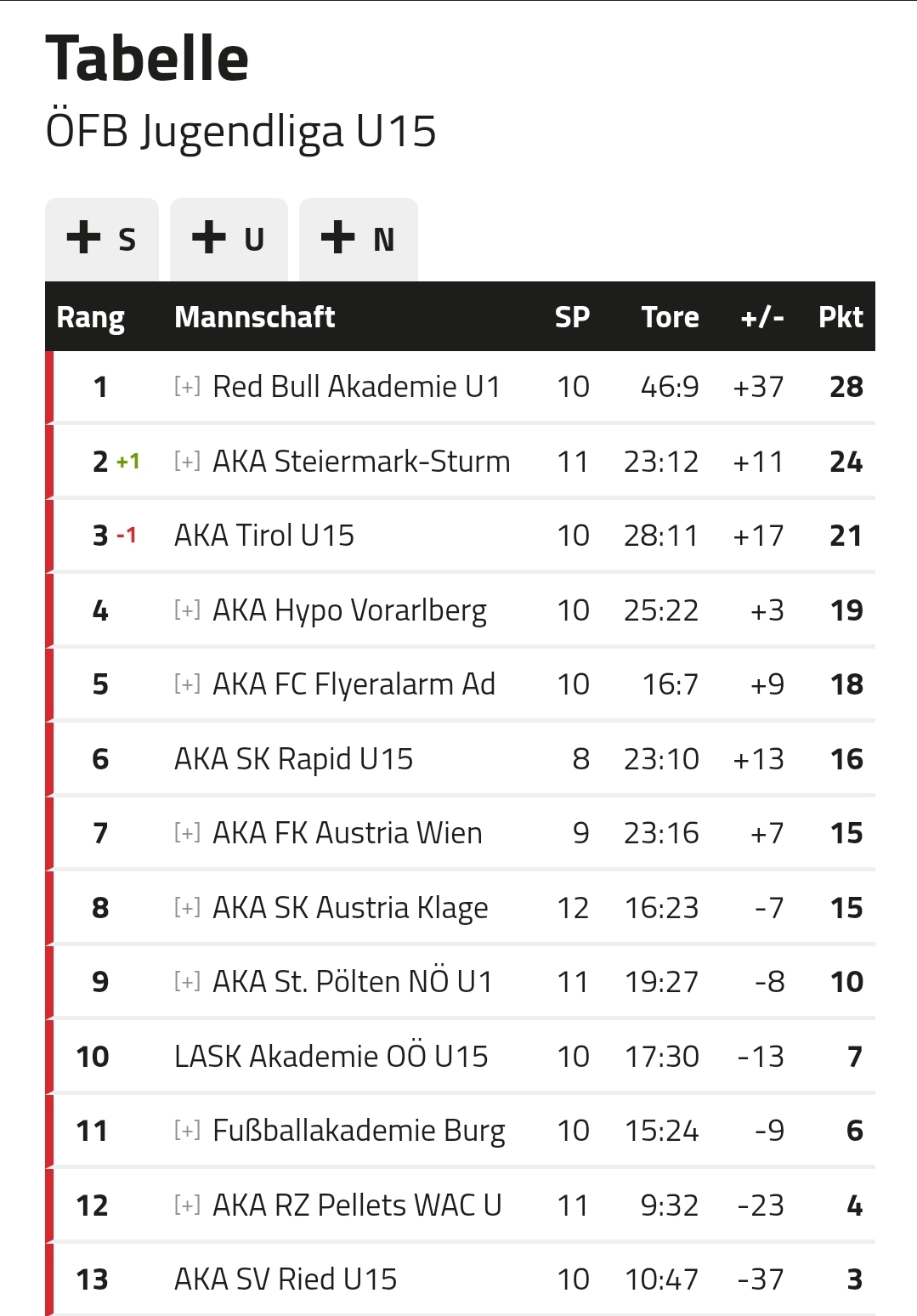The height and width of the screenshot is (1316, 917).
Task: Click the Tore column header
Action: [x=671, y=317]
